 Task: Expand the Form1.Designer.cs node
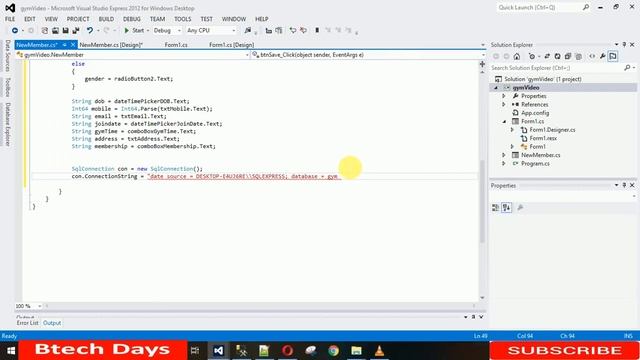(x=512, y=130)
